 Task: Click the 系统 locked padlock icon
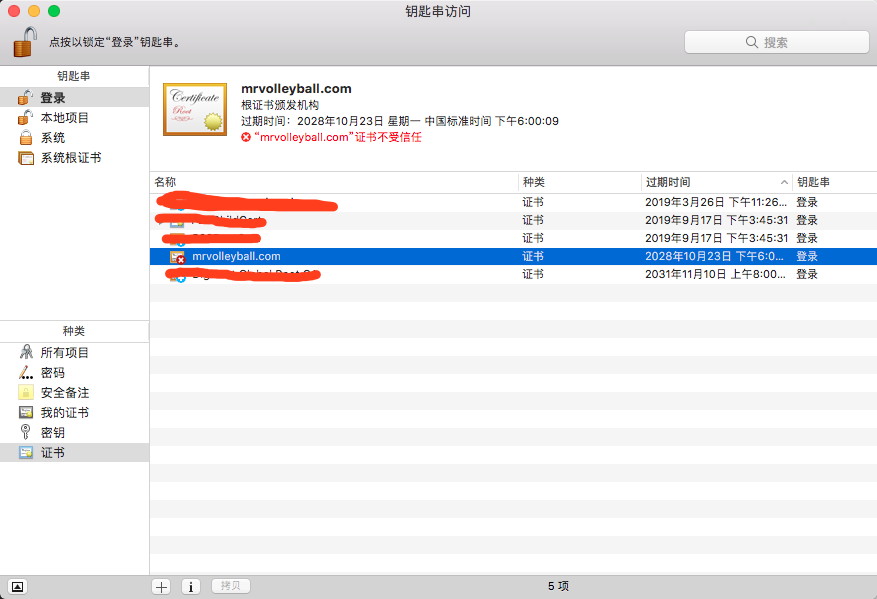(26, 138)
